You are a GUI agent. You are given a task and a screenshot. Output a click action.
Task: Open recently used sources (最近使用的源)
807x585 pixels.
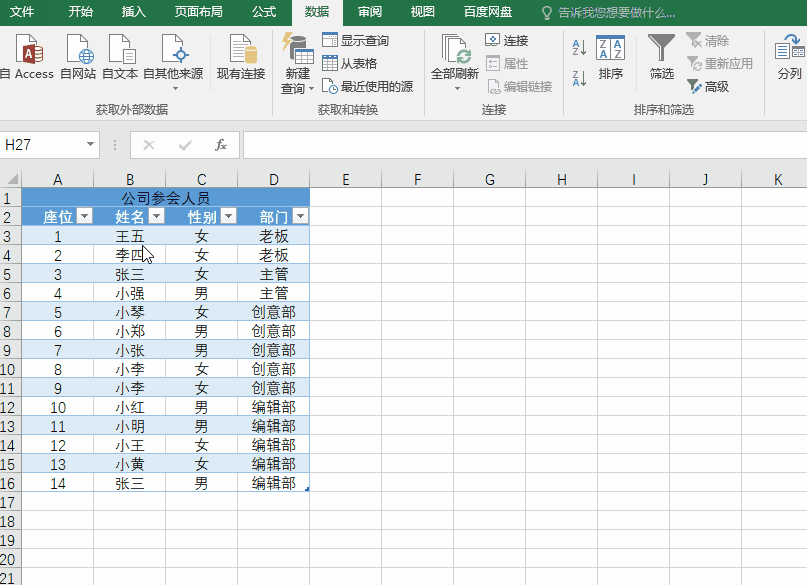(x=367, y=86)
